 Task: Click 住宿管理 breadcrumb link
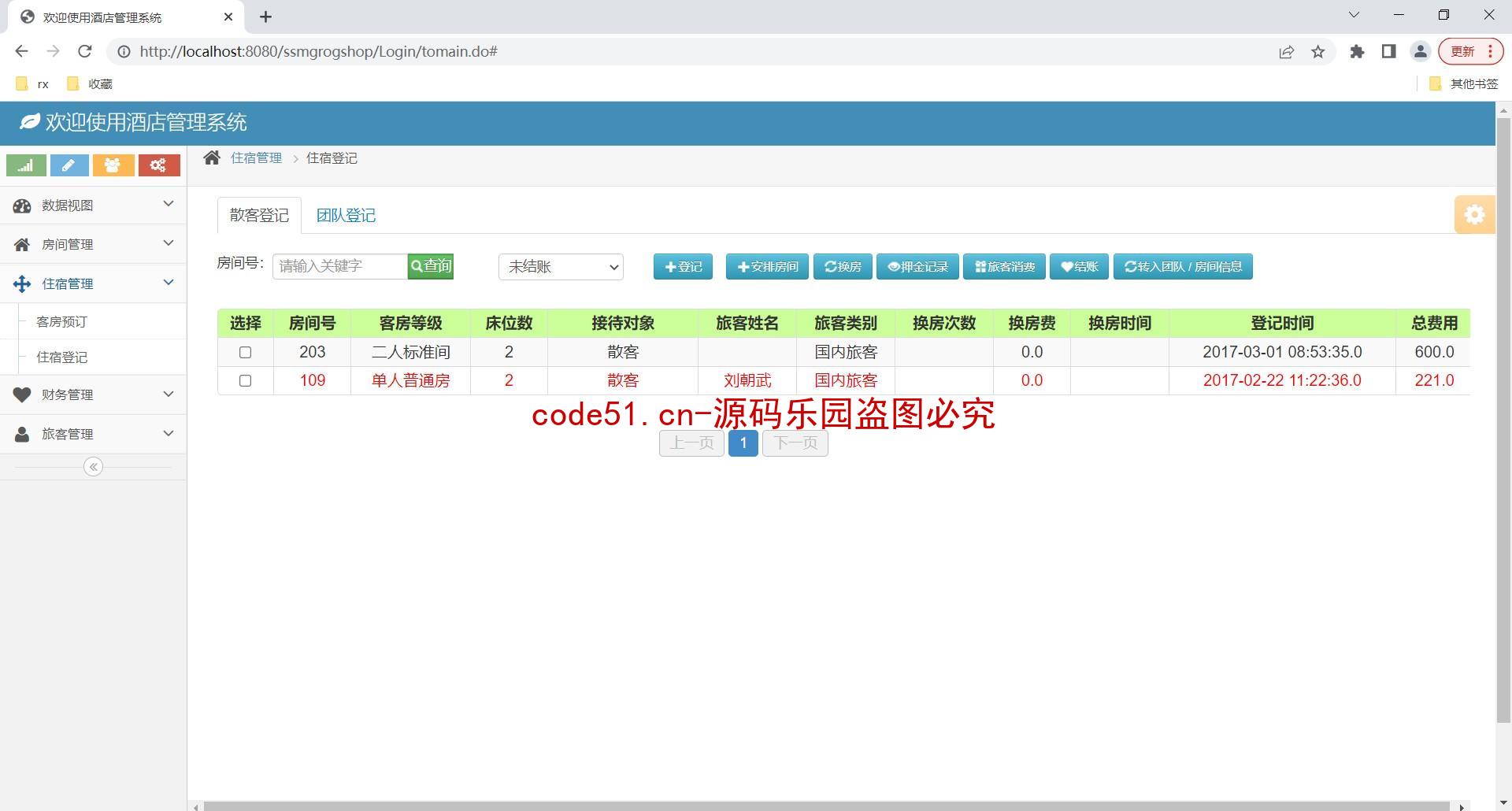pos(256,157)
